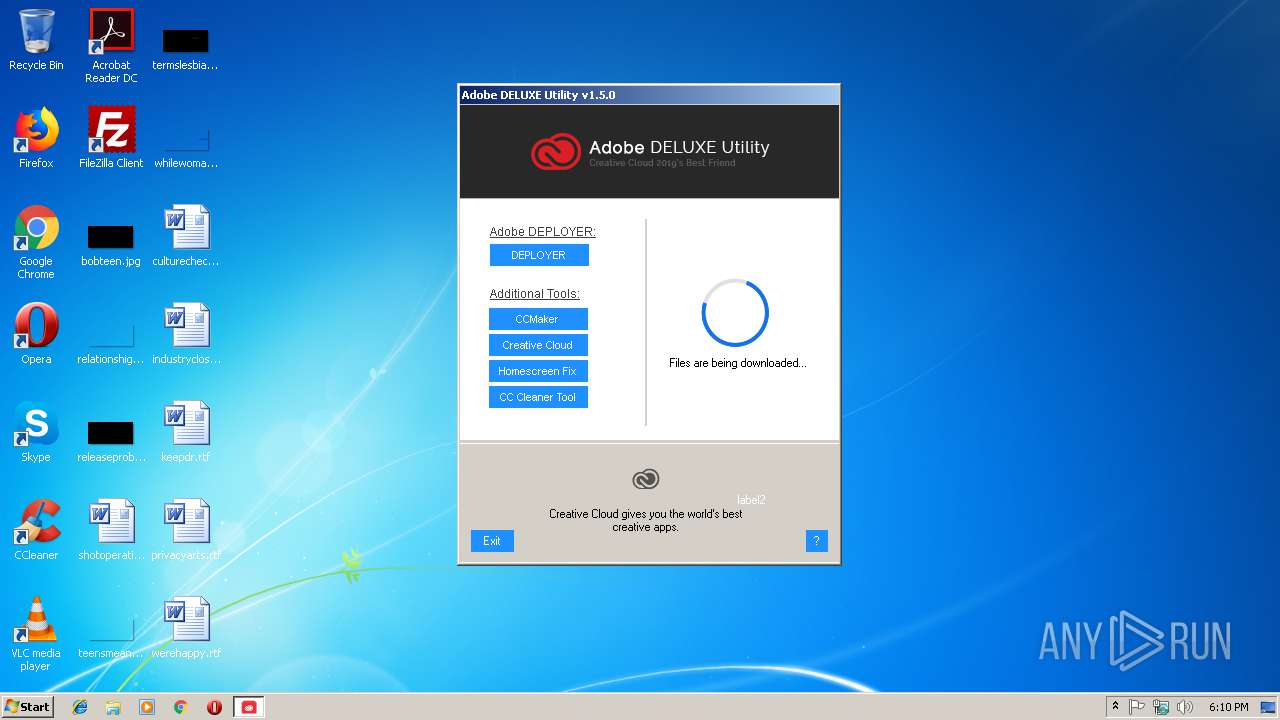Select the shotoperati... document icon

(x=111, y=530)
